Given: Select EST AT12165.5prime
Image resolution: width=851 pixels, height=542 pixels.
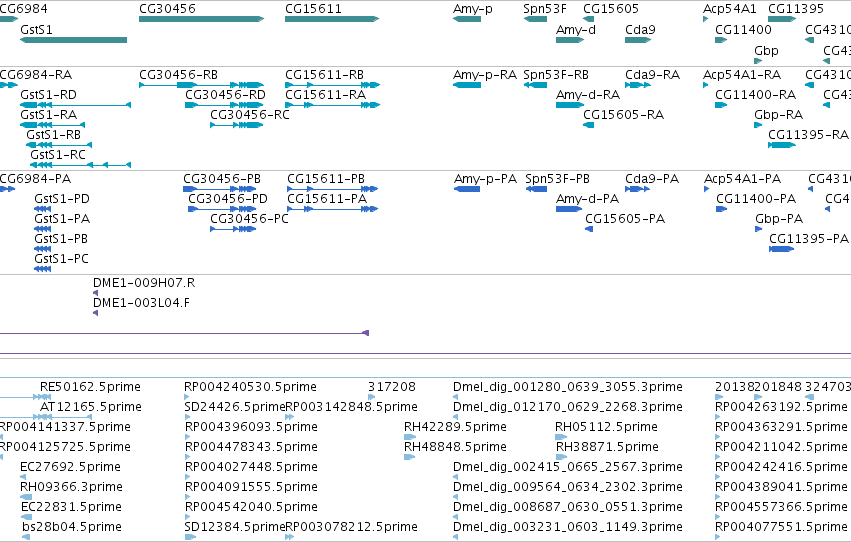Looking at the screenshot, I should pos(91,407).
